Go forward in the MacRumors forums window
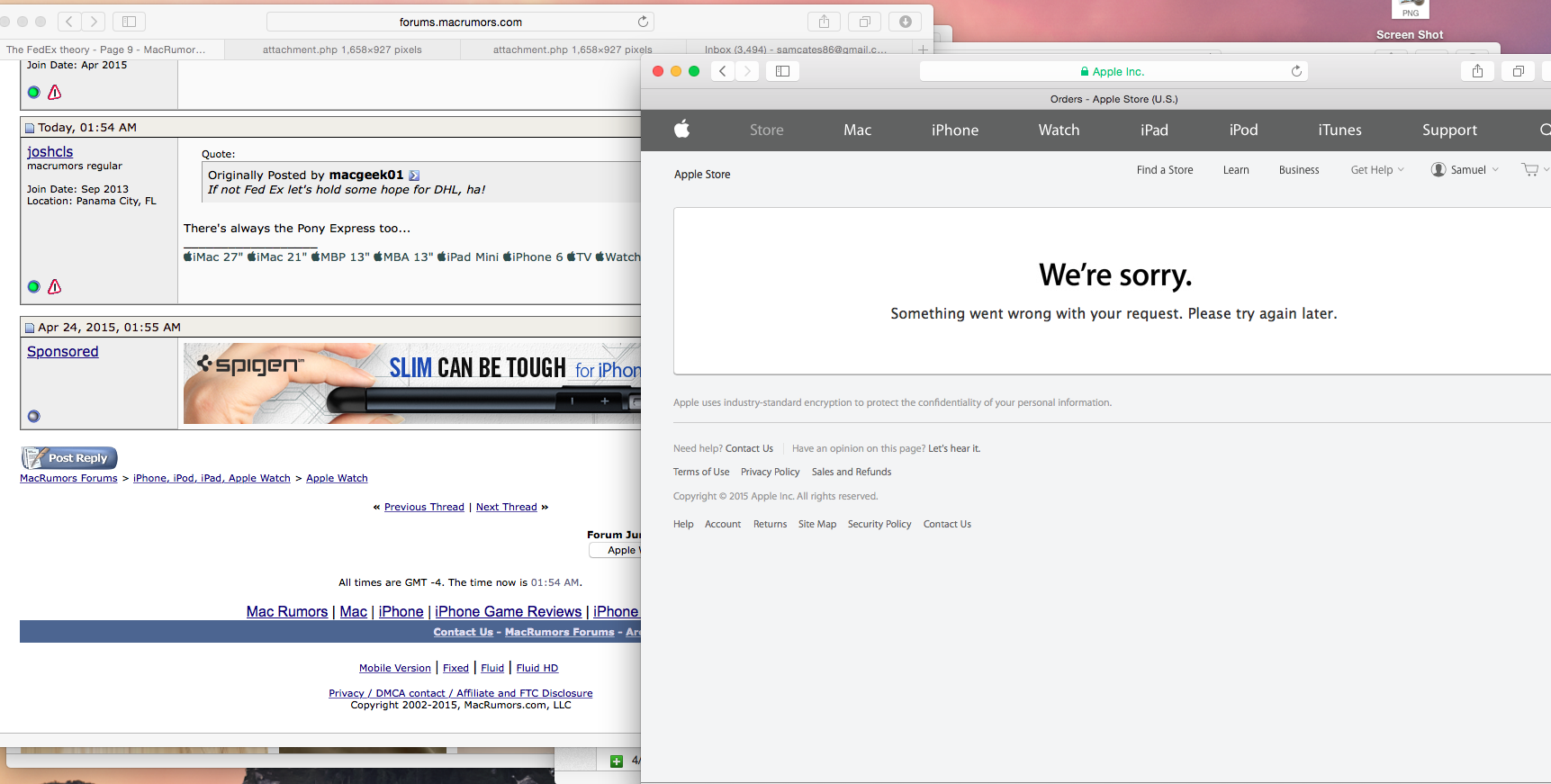The height and width of the screenshot is (784, 1551). pos(94,22)
